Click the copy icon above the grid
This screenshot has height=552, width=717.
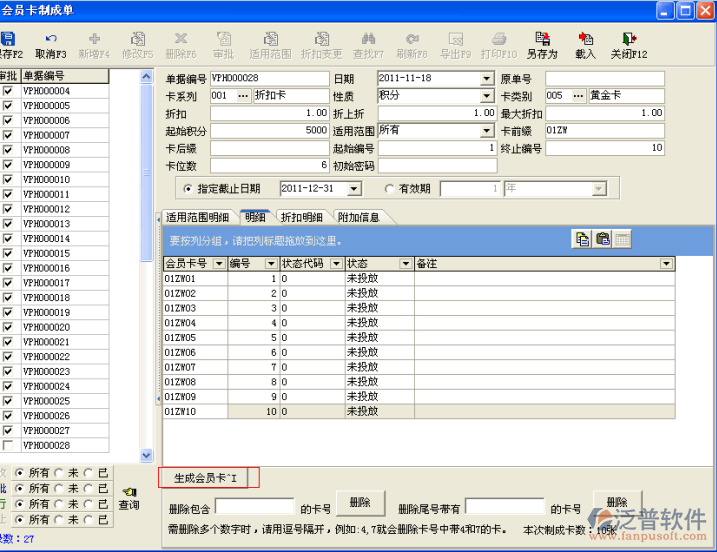click(x=582, y=239)
